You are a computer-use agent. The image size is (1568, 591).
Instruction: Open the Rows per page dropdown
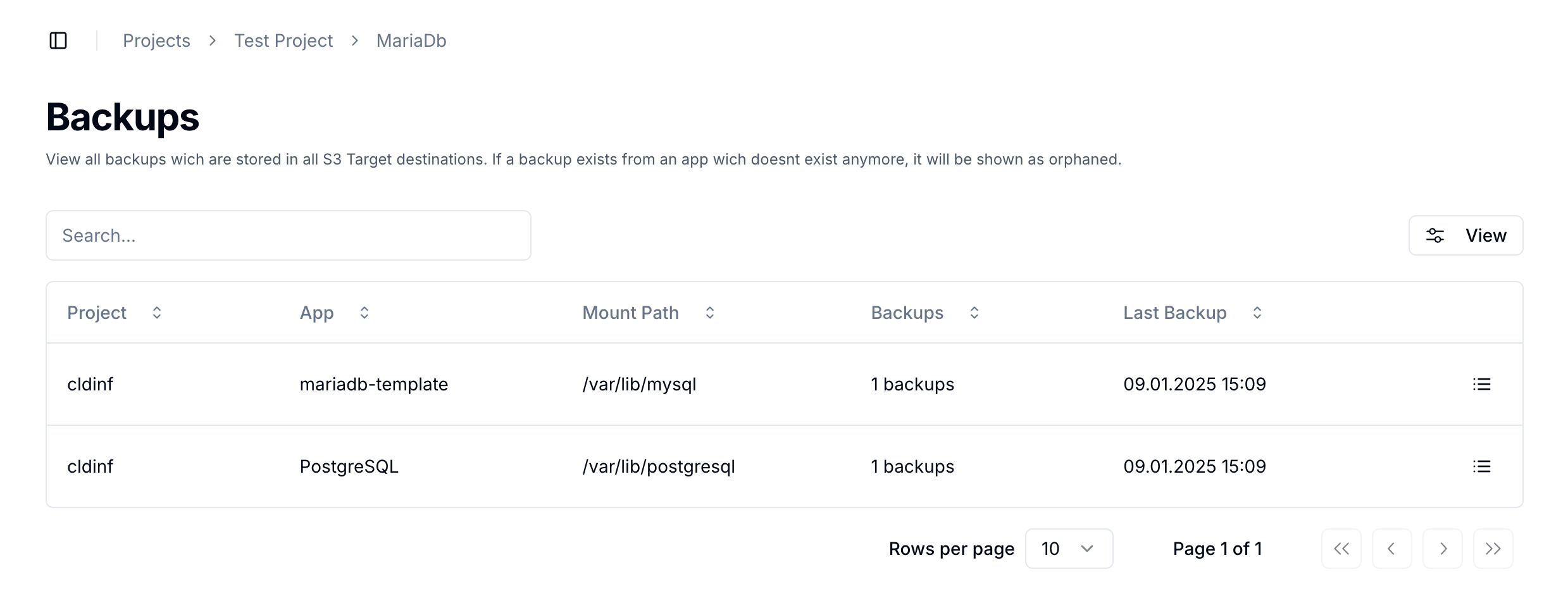pos(1069,549)
